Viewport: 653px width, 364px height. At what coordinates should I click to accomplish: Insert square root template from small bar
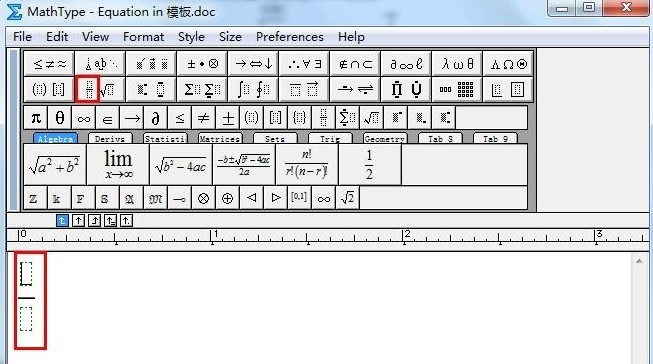coord(371,118)
